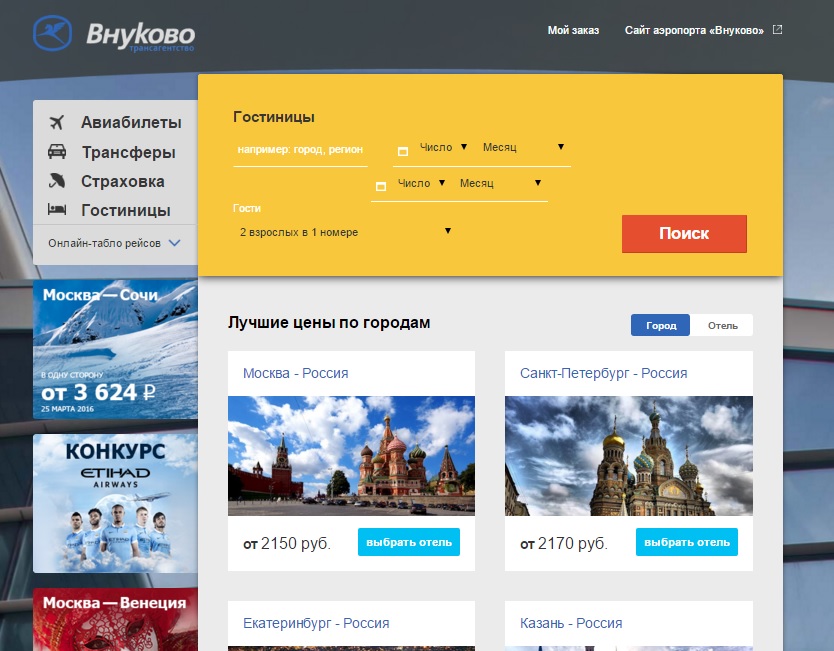
Task: Click выбрать отель for Москва
Action: [x=409, y=542]
